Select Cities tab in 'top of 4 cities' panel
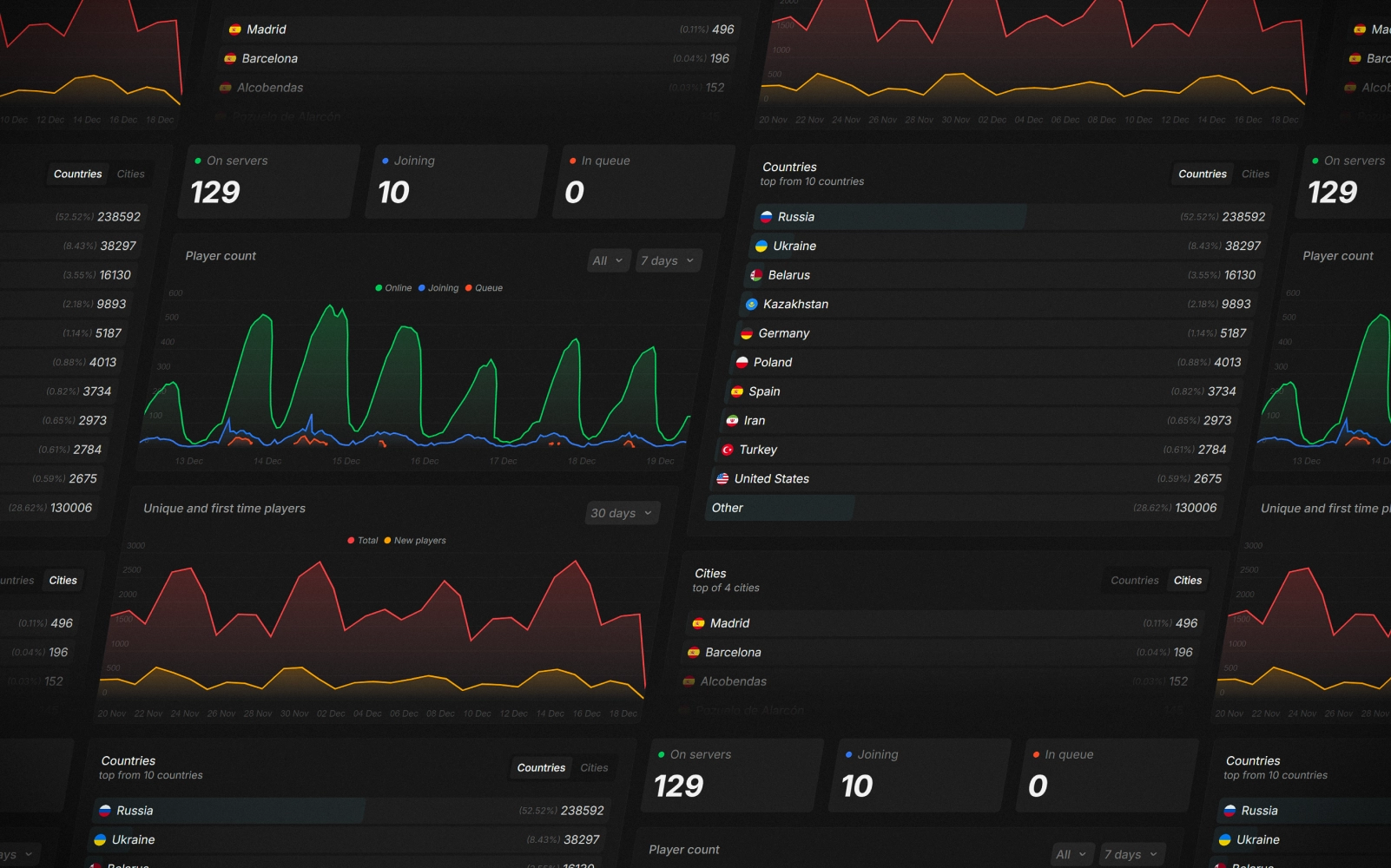1391x868 pixels. pos(1188,581)
